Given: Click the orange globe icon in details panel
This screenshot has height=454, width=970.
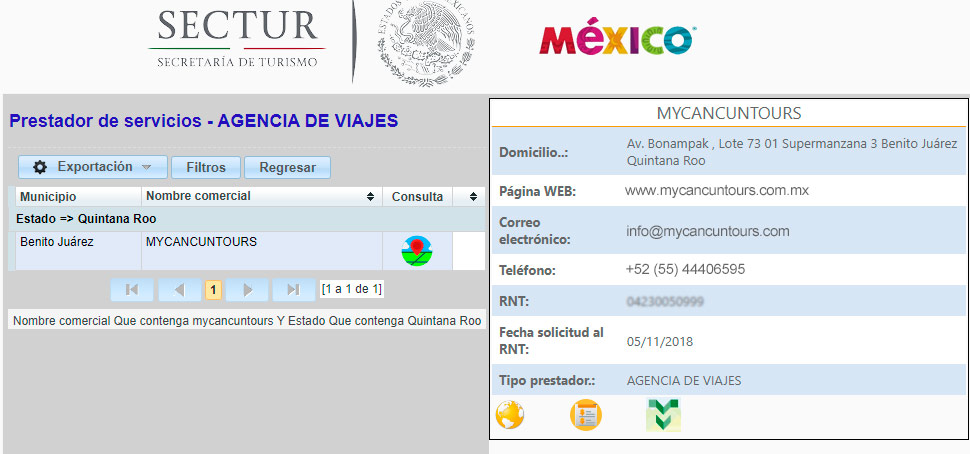Looking at the screenshot, I should click(510, 415).
